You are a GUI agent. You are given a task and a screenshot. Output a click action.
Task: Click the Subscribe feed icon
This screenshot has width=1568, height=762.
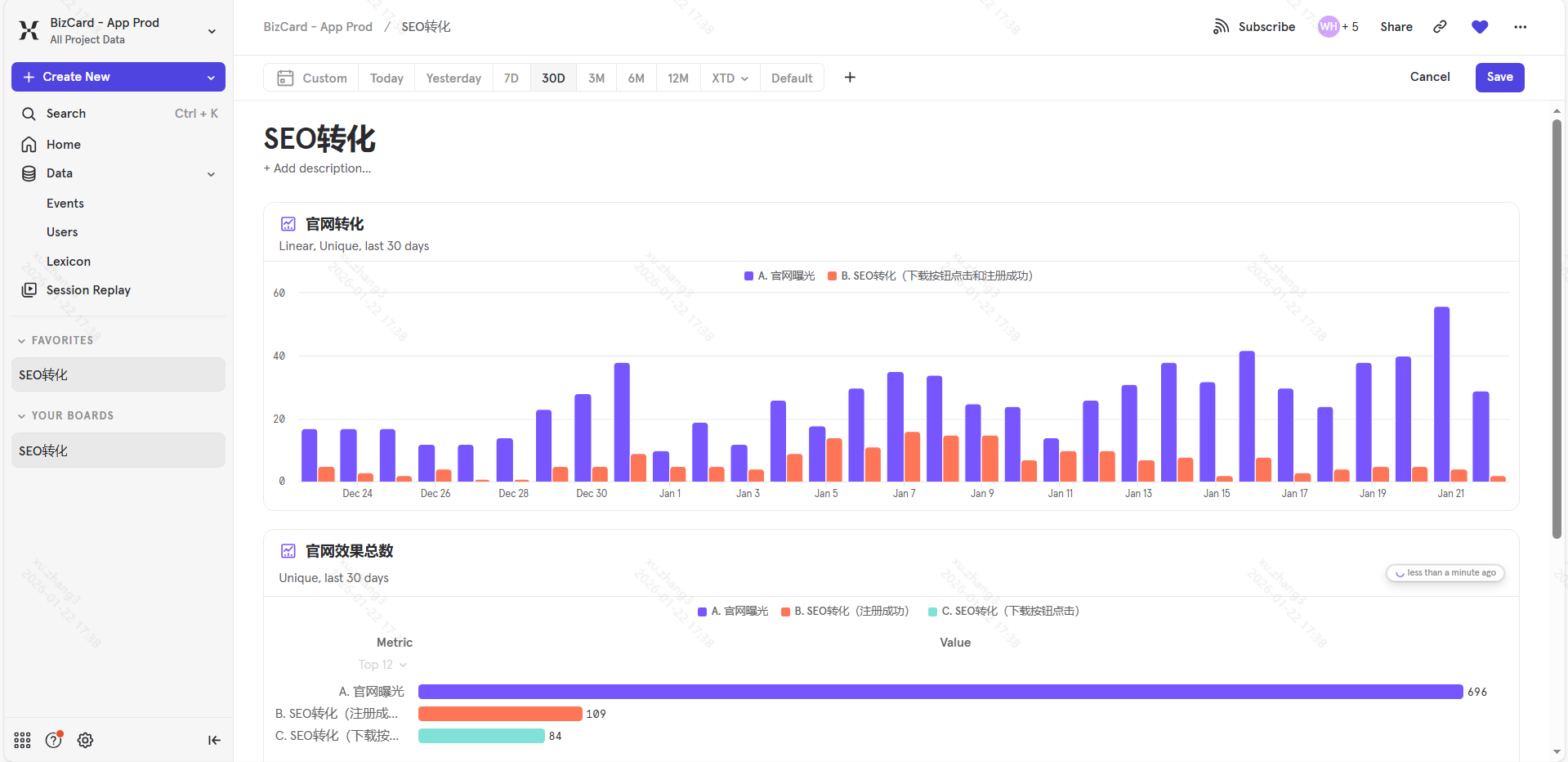(1221, 27)
